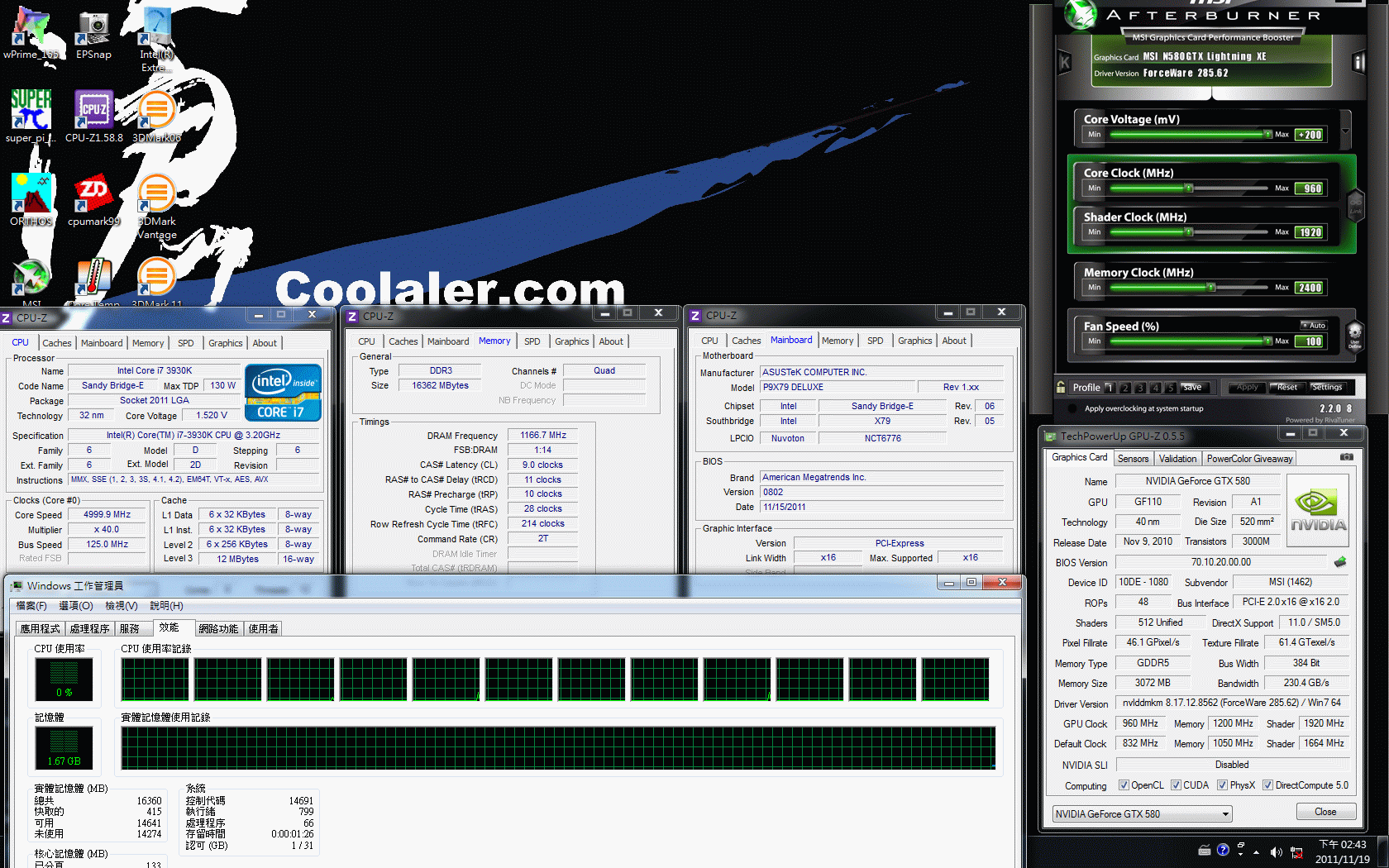Click the taskbar clock showing 02:43
1389x868 pixels.
[1343, 852]
